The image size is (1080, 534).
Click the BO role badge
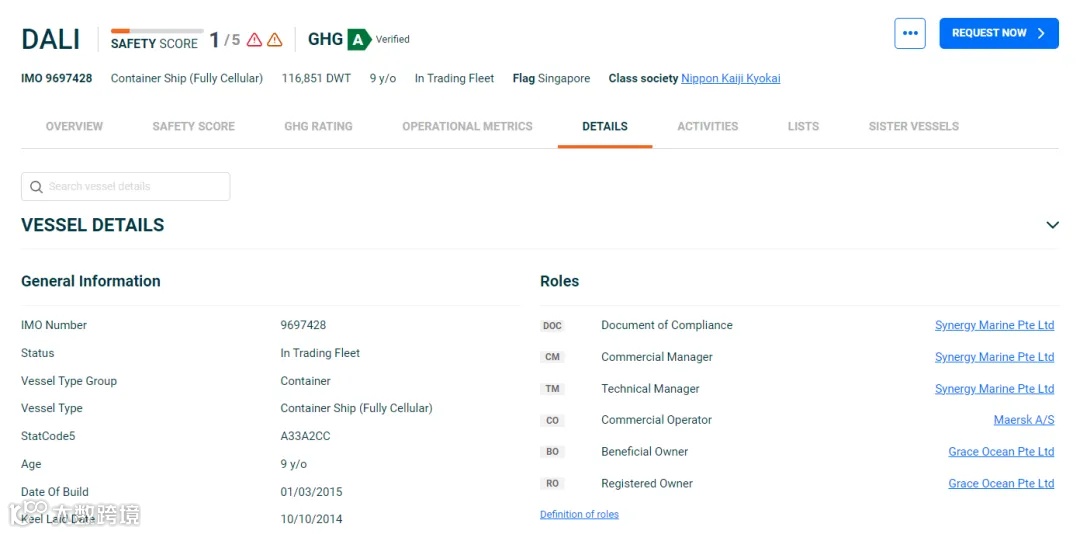point(552,452)
